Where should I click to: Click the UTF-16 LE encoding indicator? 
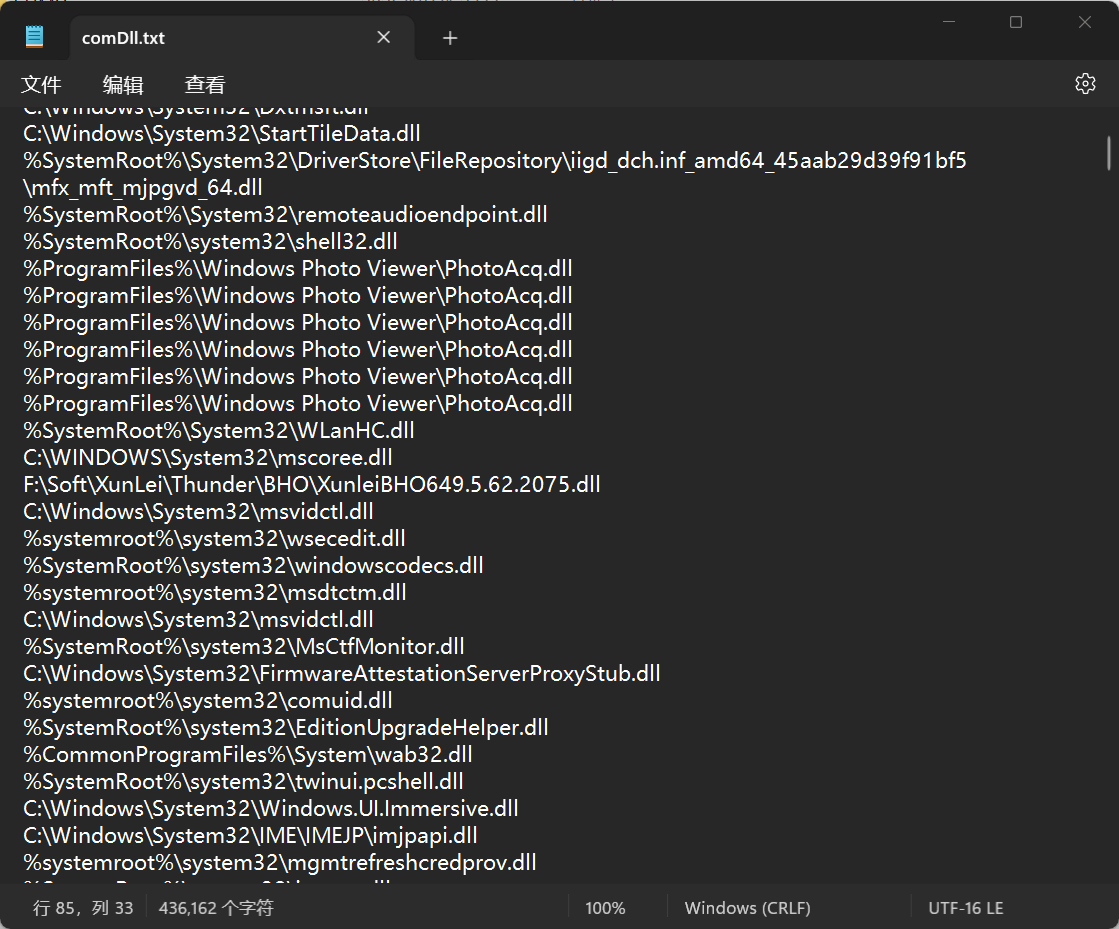(965, 908)
